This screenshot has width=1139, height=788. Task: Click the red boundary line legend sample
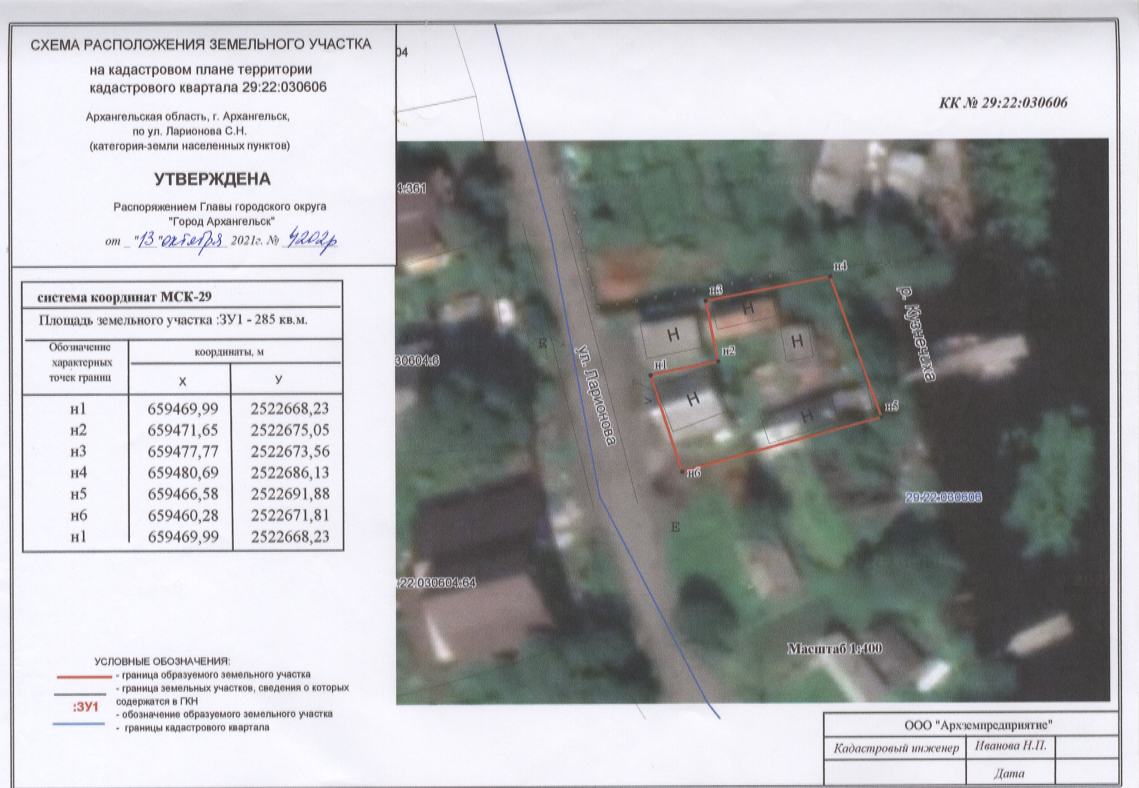coord(83,676)
